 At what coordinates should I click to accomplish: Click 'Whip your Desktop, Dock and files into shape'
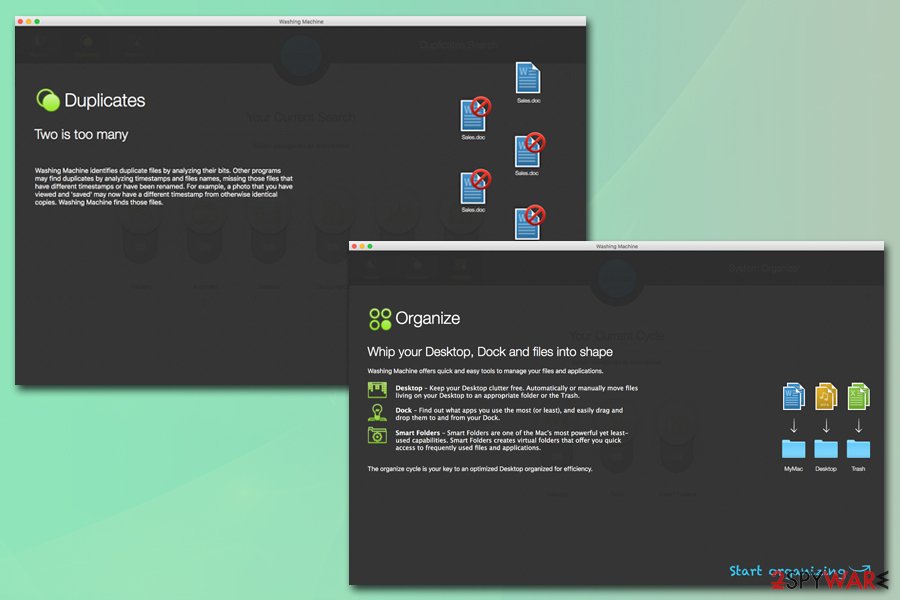[x=490, y=351]
